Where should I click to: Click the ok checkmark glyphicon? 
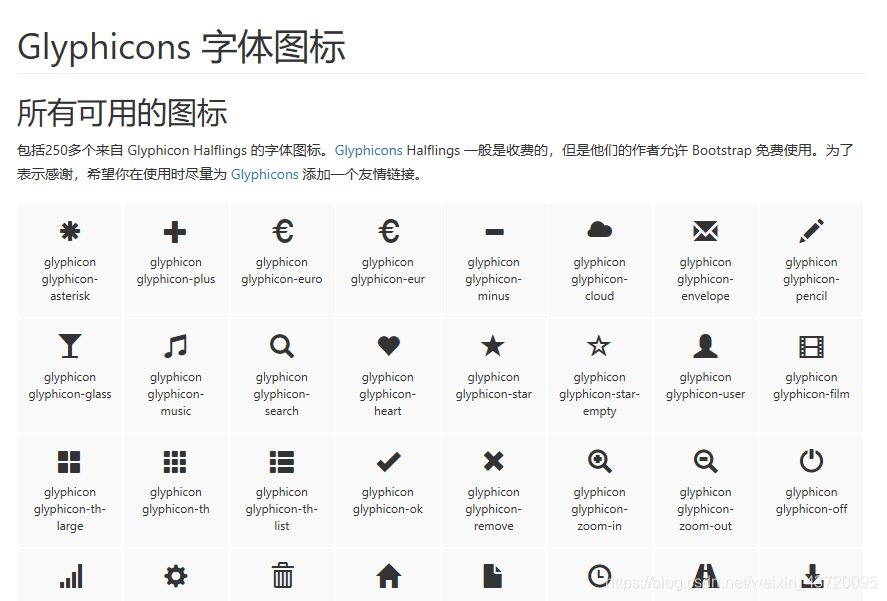pyautogui.click(x=389, y=462)
